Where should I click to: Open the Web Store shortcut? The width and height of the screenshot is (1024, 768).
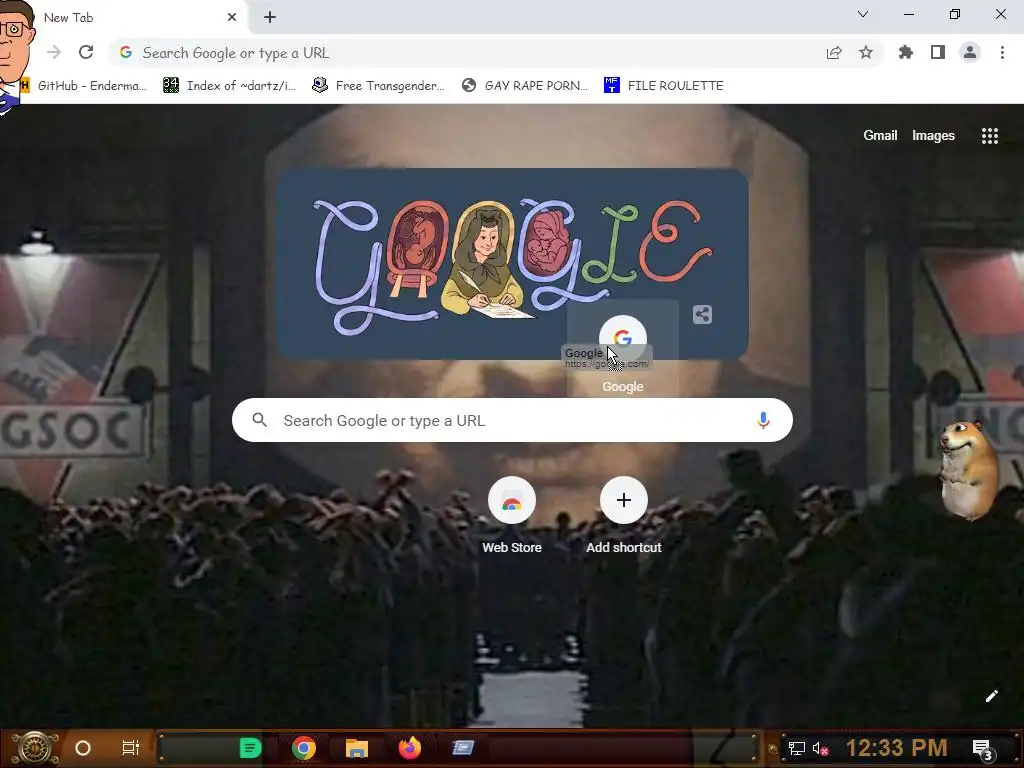point(512,516)
